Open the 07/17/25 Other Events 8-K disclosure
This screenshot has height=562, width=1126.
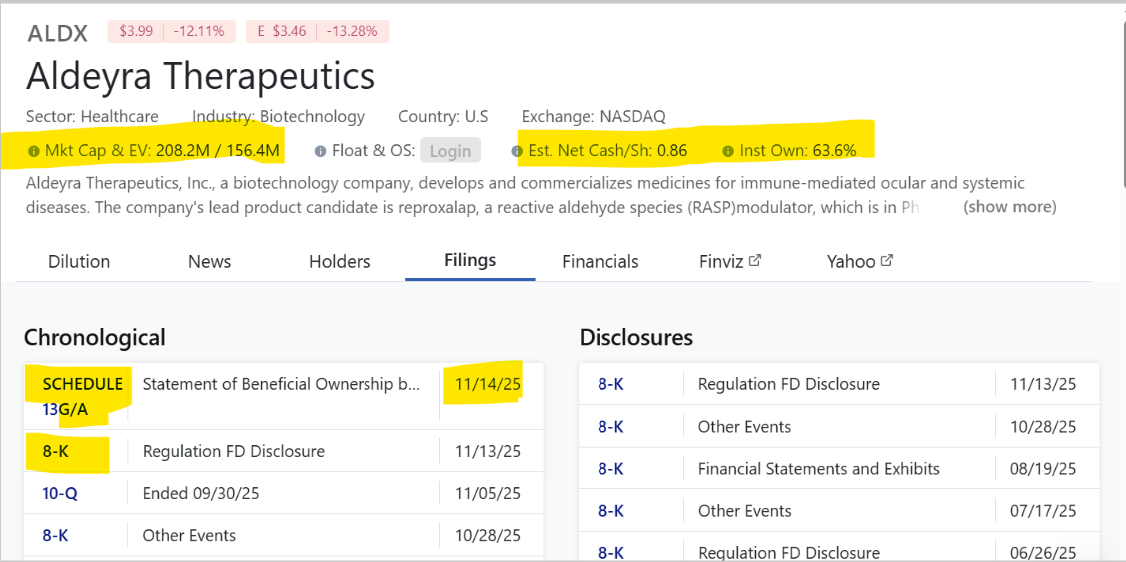pos(611,510)
